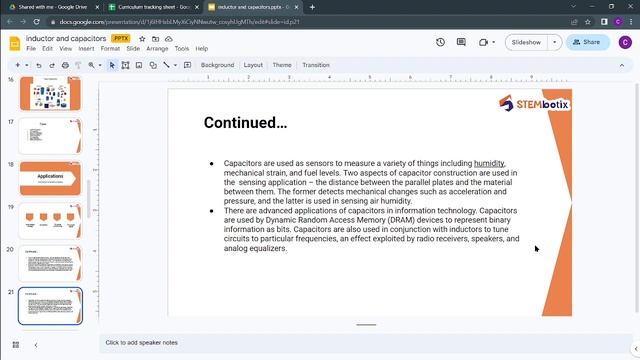Image resolution: width=640 pixels, height=360 pixels.
Task: Open comment history icon
Action: [x=461, y=42]
